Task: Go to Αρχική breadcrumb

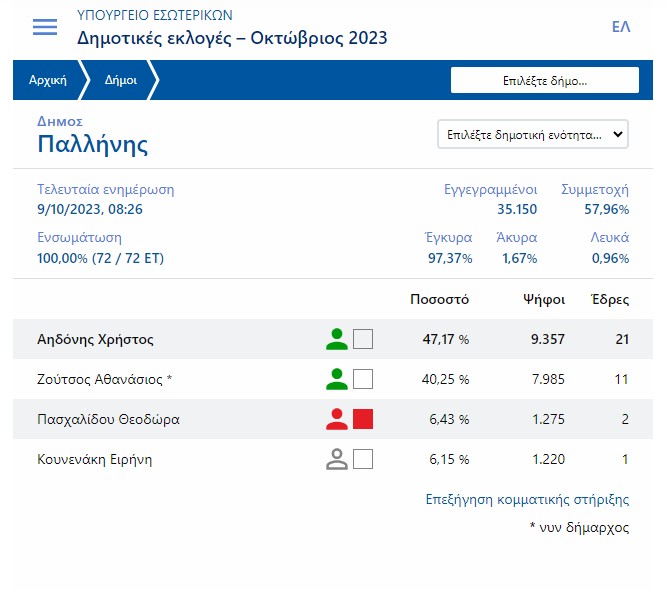Action: (x=48, y=80)
